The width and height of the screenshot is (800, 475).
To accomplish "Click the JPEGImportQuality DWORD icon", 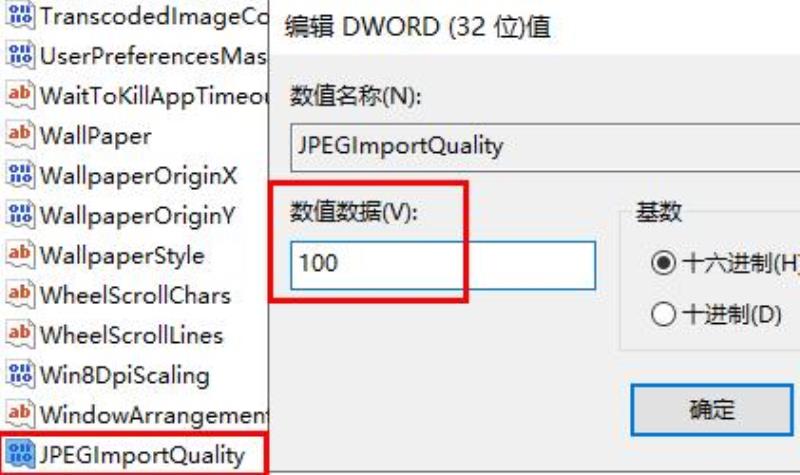I will [20, 454].
